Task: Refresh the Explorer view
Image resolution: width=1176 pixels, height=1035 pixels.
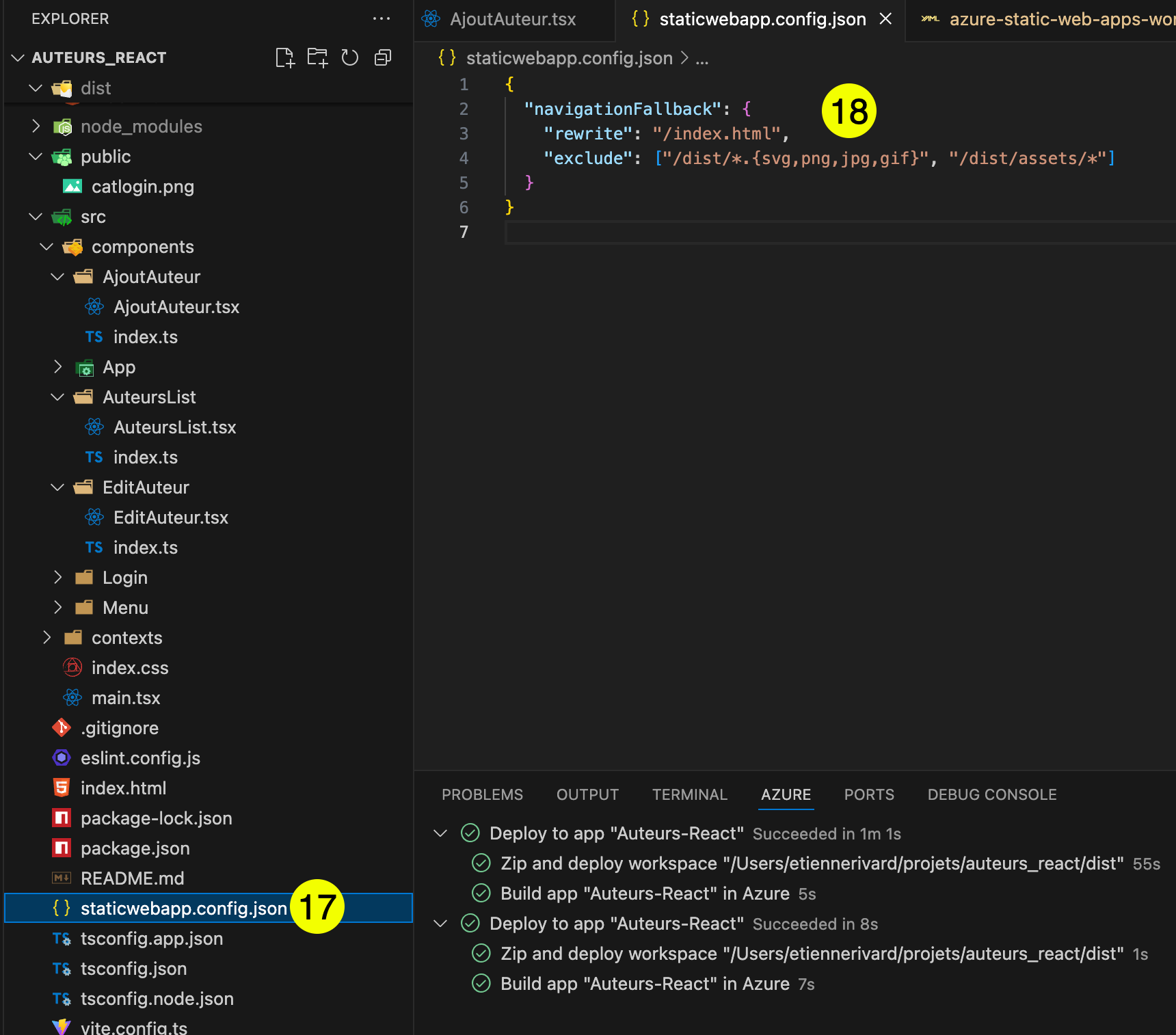Action: point(349,57)
